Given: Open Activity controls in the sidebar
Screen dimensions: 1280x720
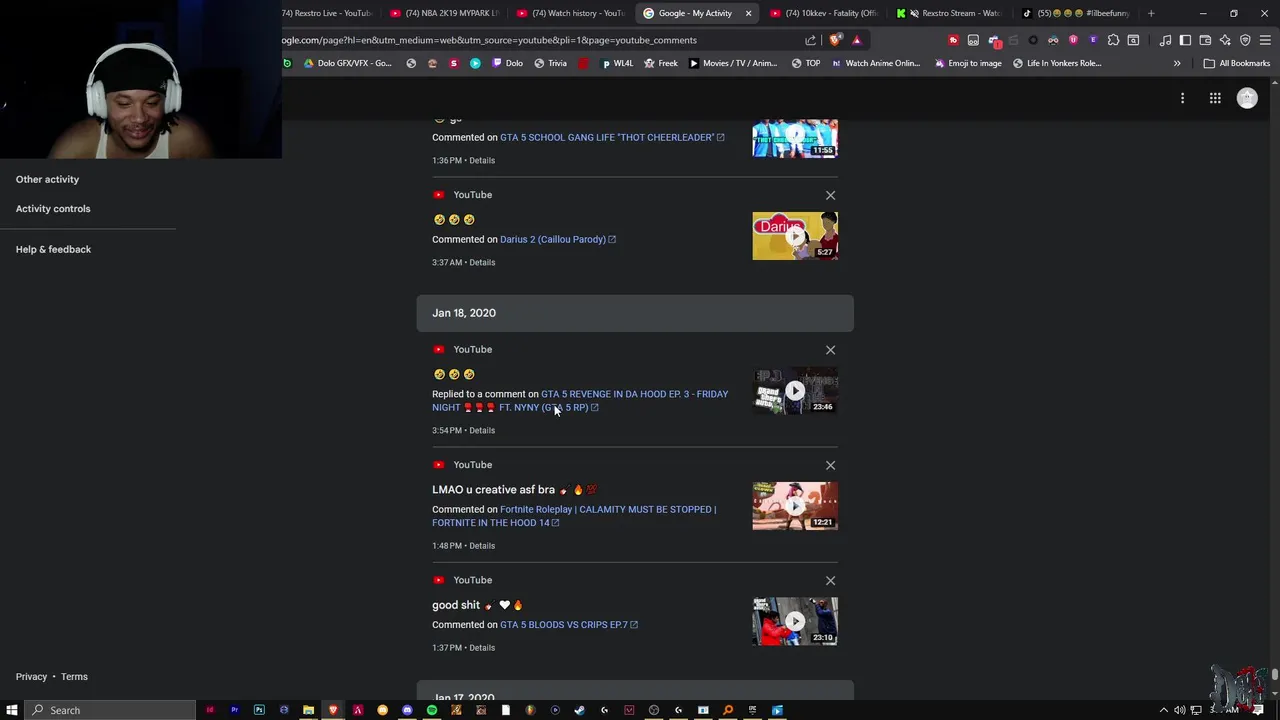Looking at the screenshot, I should [53, 209].
